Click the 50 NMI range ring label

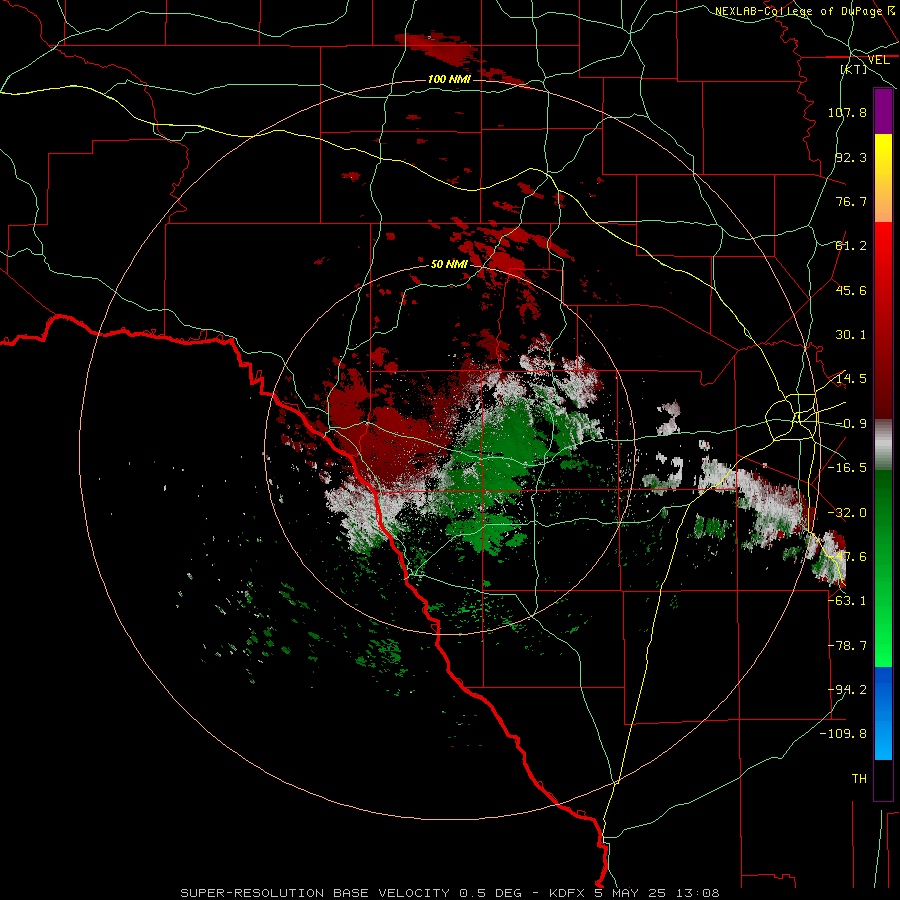click(x=449, y=264)
